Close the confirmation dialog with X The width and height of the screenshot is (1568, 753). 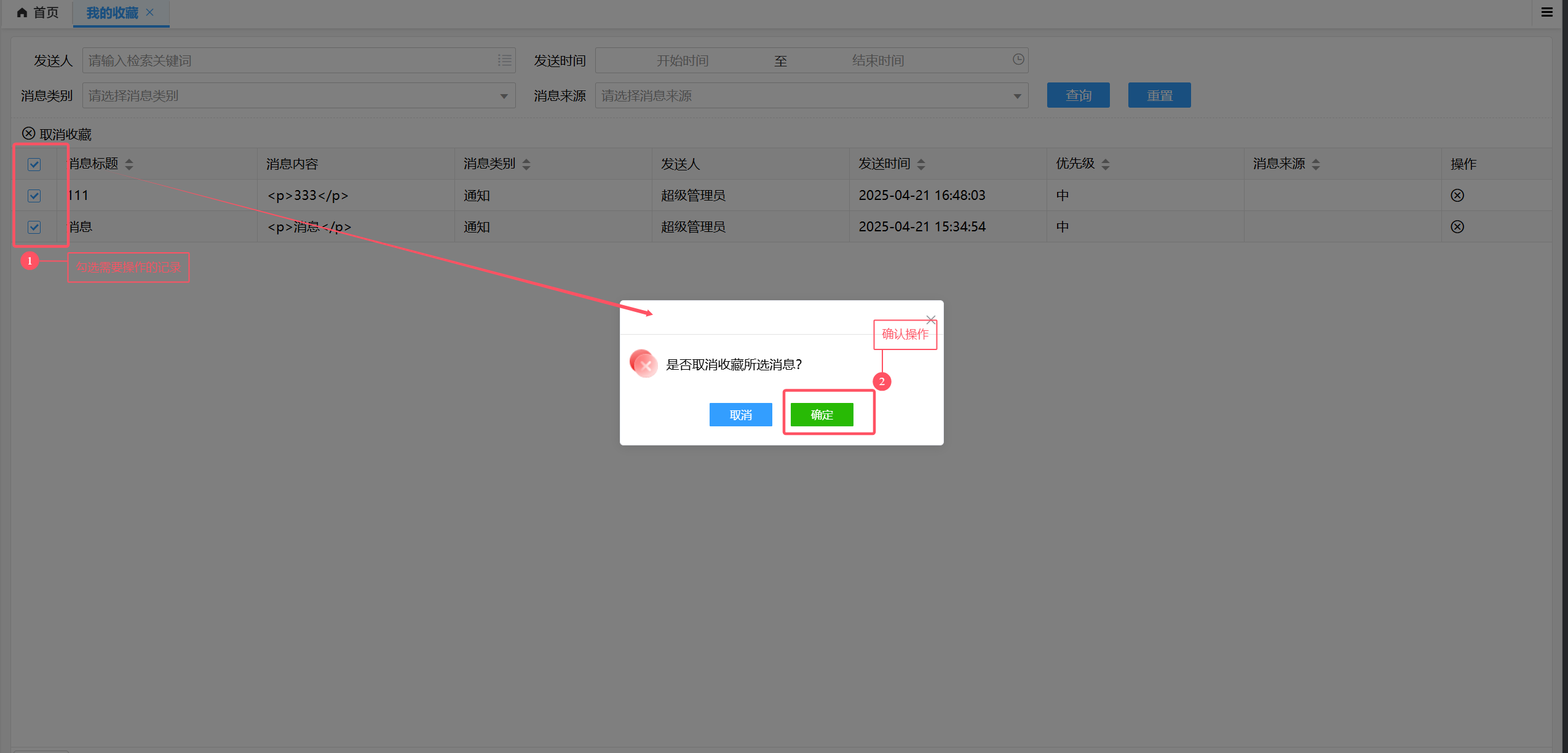930,319
